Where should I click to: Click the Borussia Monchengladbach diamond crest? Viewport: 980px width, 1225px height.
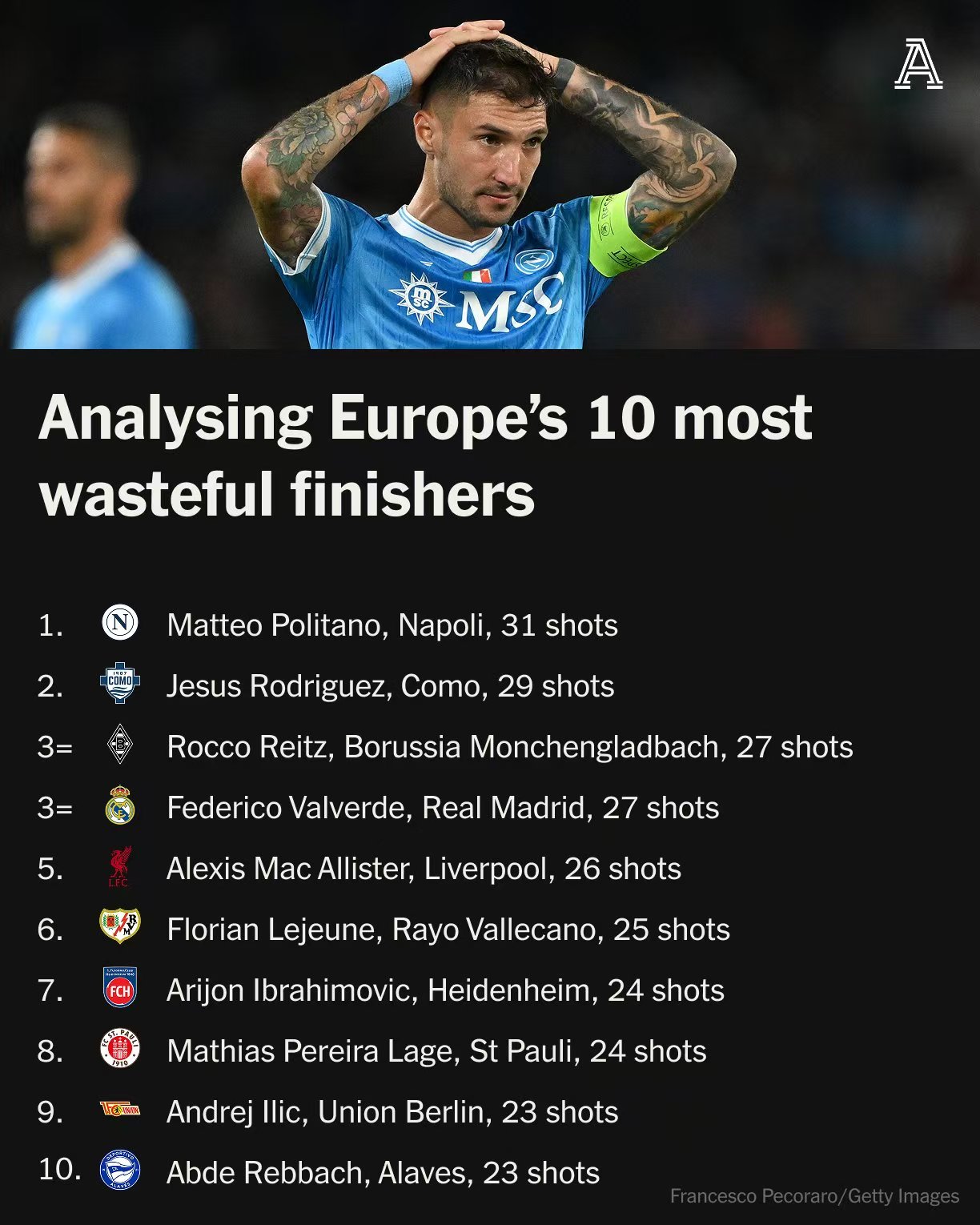[120, 745]
